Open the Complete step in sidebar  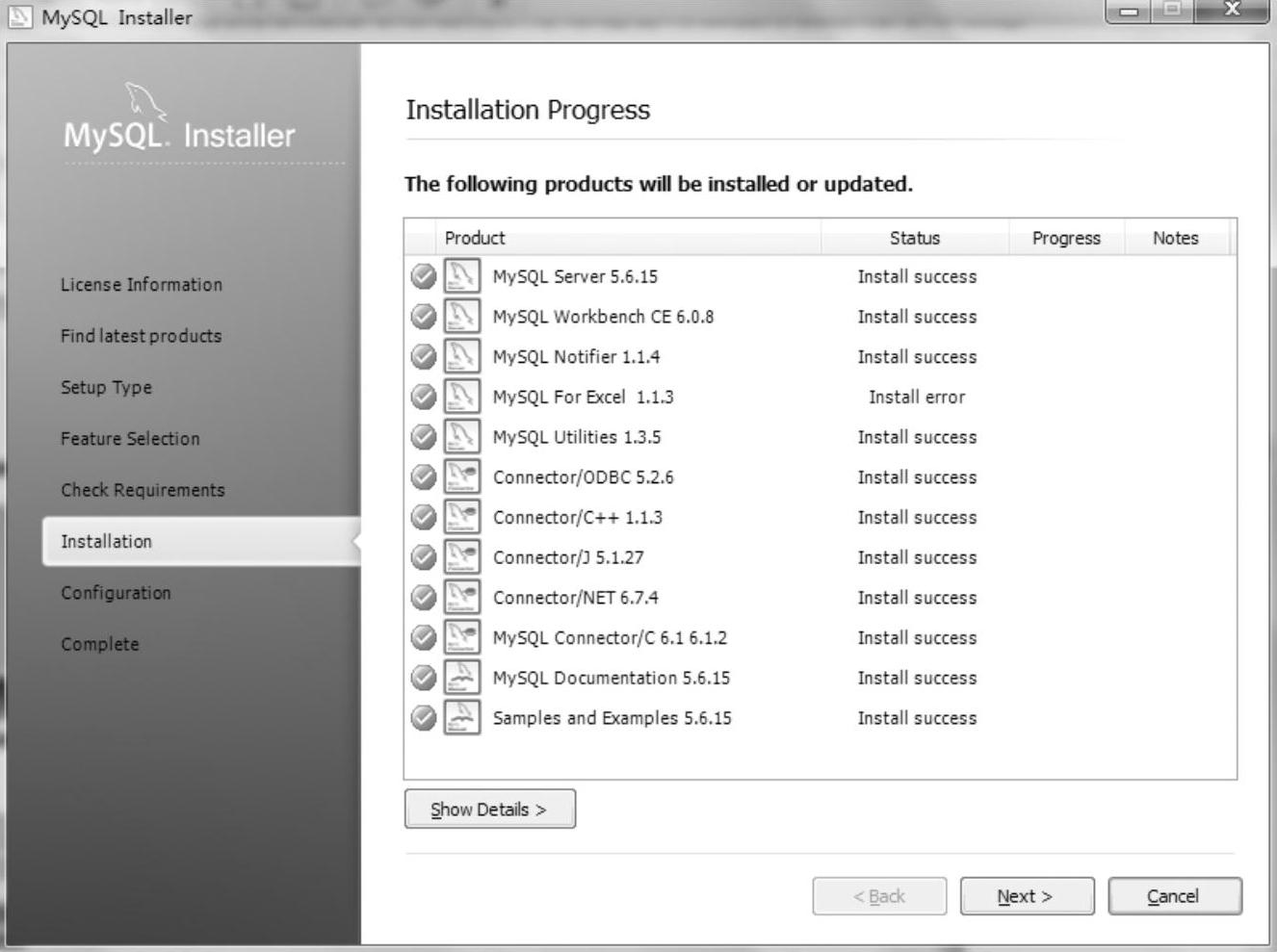[100, 644]
